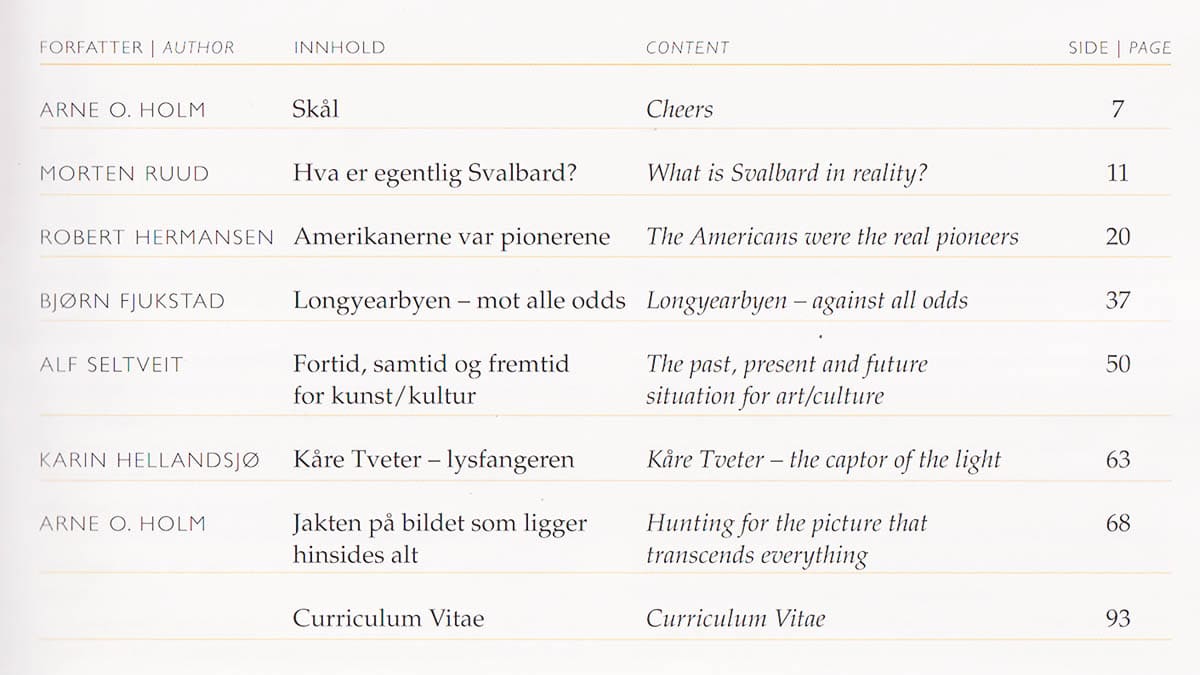Open Amerikanerne var pionerene entry
Screen dimensions: 1200x675
coord(451,237)
